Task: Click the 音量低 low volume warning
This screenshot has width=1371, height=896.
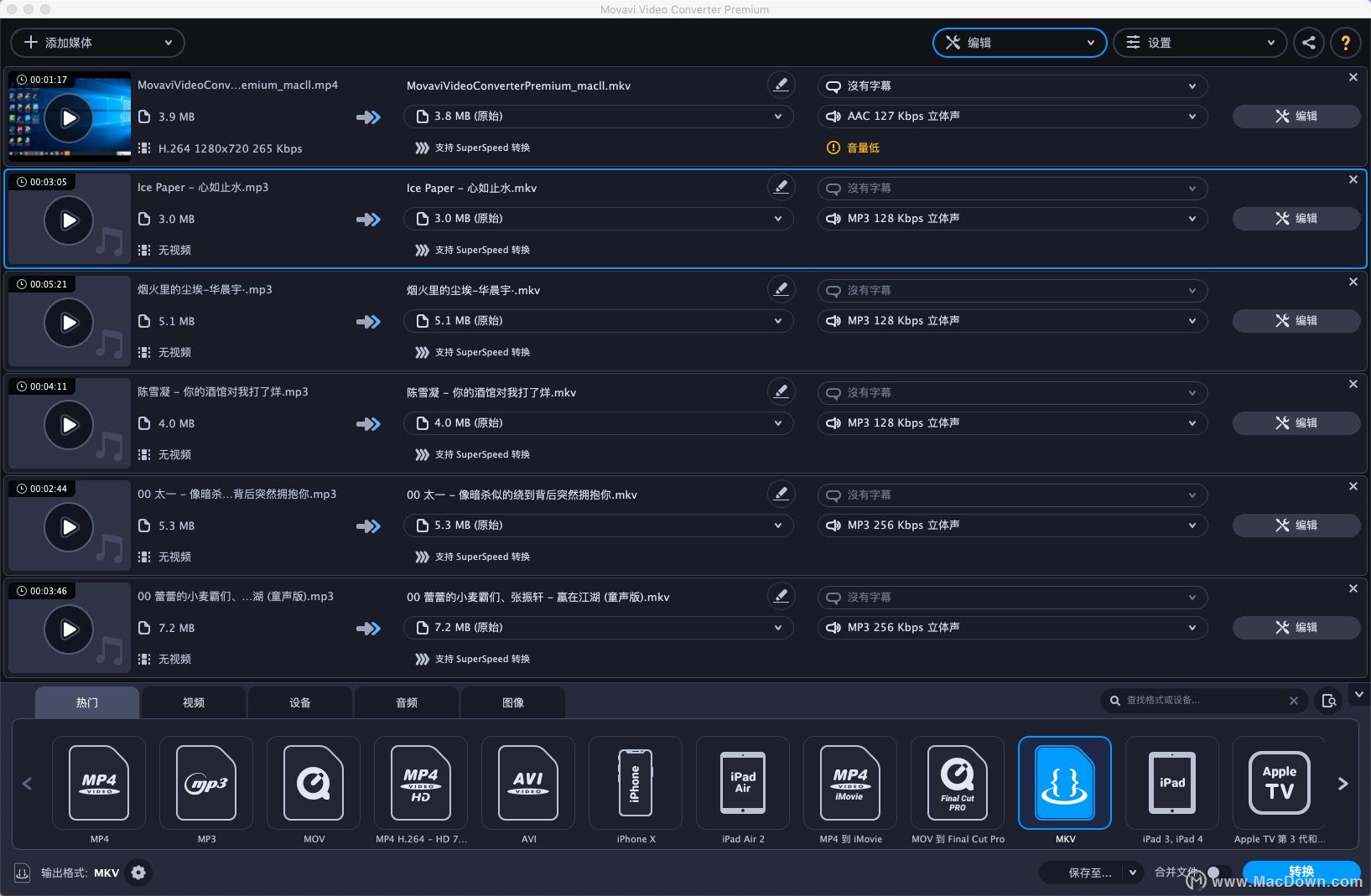Action: (x=854, y=148)
